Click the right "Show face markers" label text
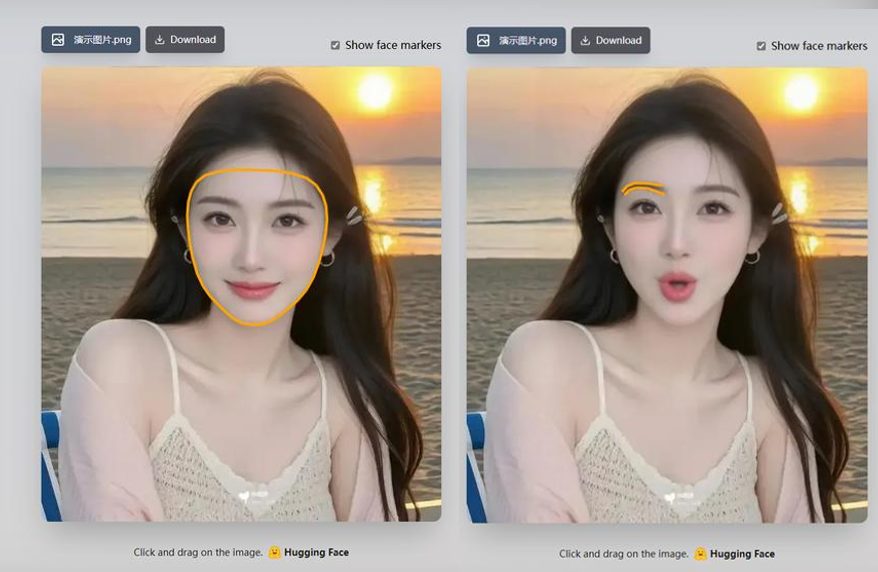878x572 pixels. 819,46
